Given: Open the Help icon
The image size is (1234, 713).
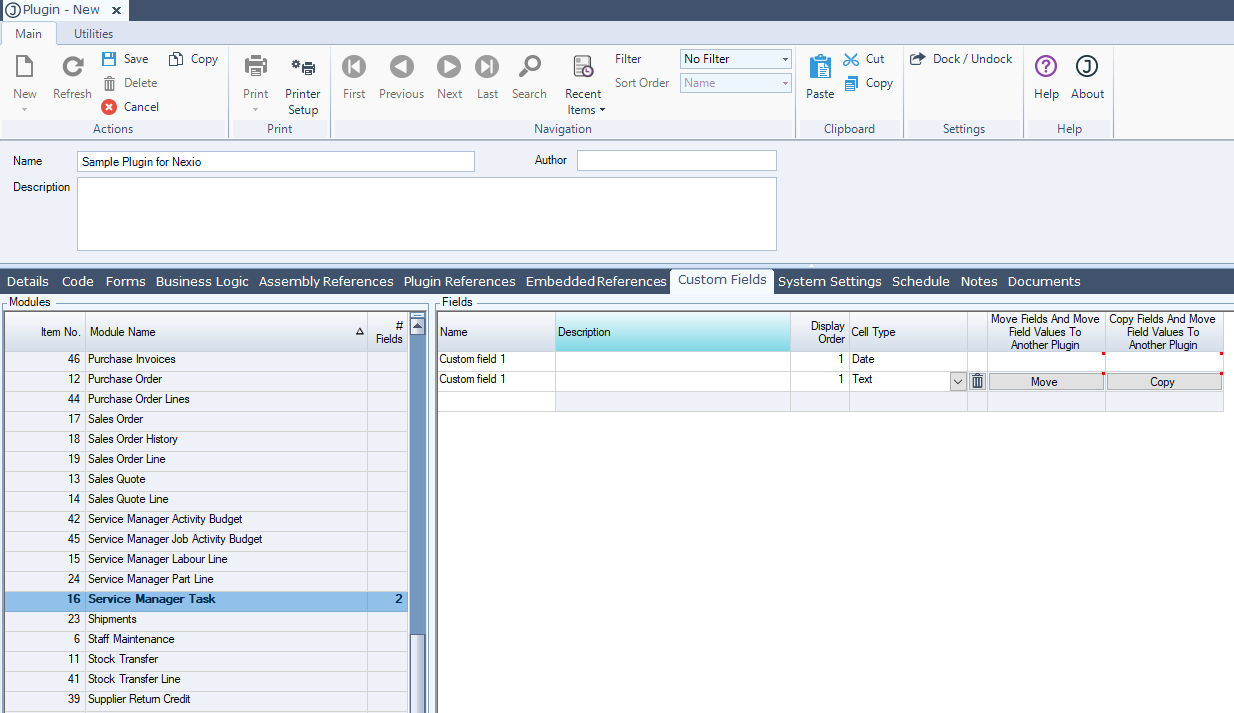Looking at the screenshot, I should tap(1046, 67).
